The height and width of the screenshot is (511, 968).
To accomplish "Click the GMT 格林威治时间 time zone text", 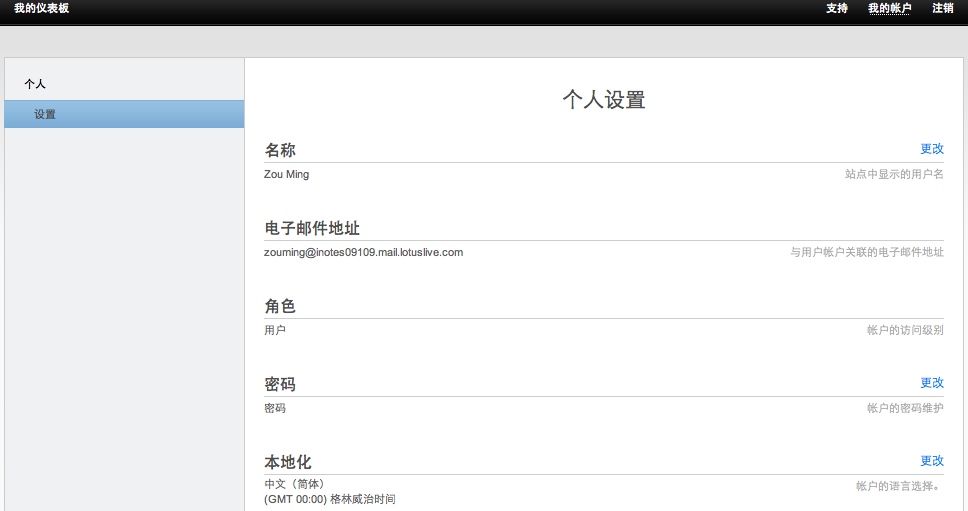I will [x=329, y=498].
